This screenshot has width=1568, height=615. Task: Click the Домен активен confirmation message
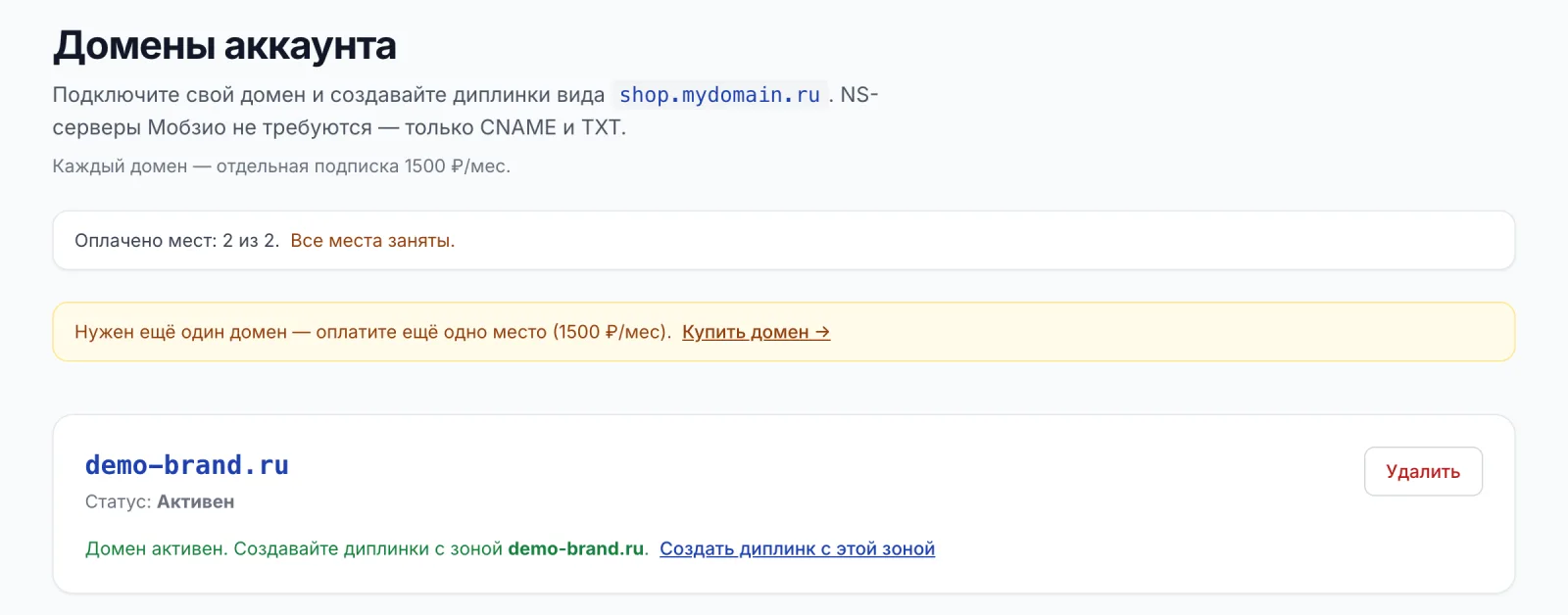click(367, 549)
